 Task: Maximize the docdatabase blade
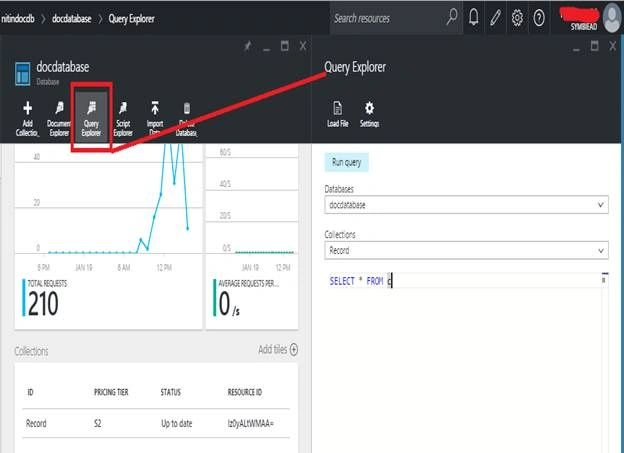(285, 46)
